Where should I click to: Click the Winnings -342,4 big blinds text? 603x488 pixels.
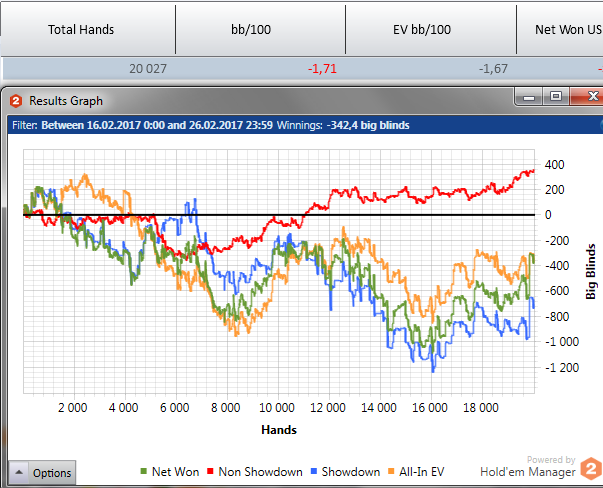[x=343, y=125]
